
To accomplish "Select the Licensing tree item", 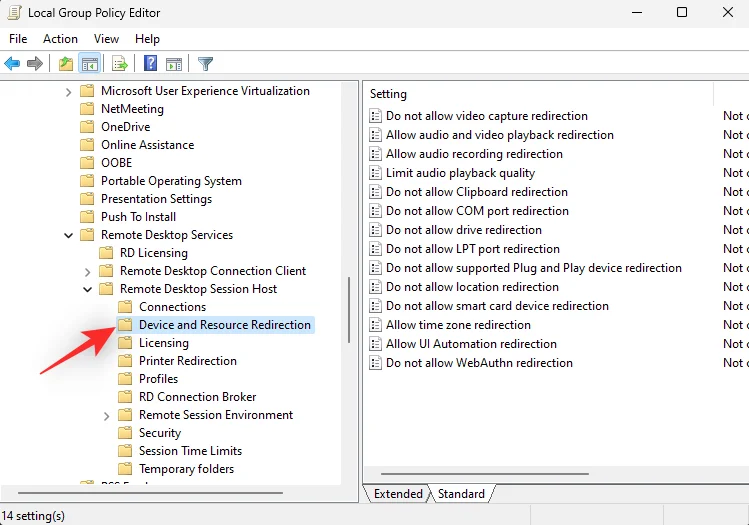I will point(164,343).
